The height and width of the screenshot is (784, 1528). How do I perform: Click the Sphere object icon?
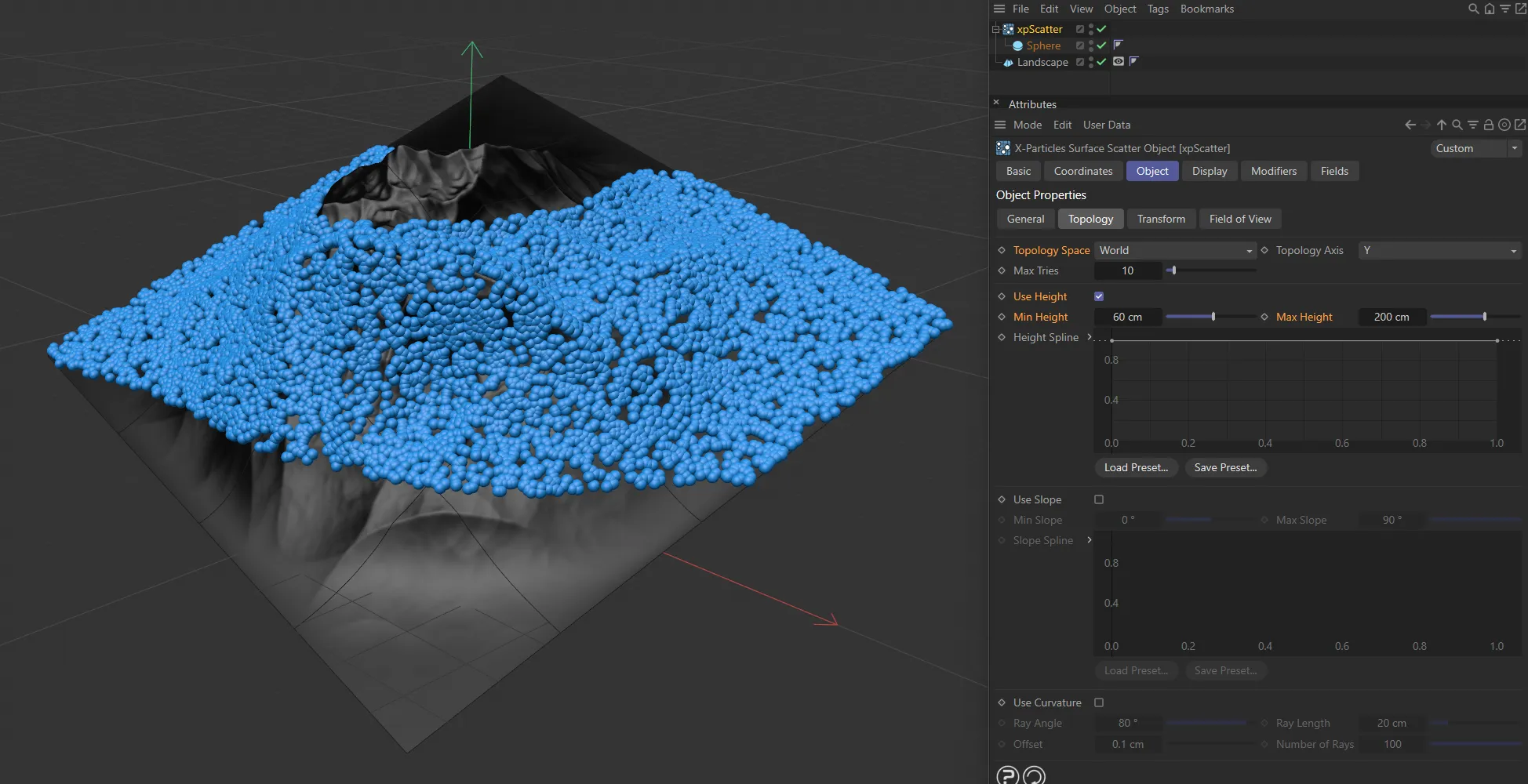(1017, 45)
